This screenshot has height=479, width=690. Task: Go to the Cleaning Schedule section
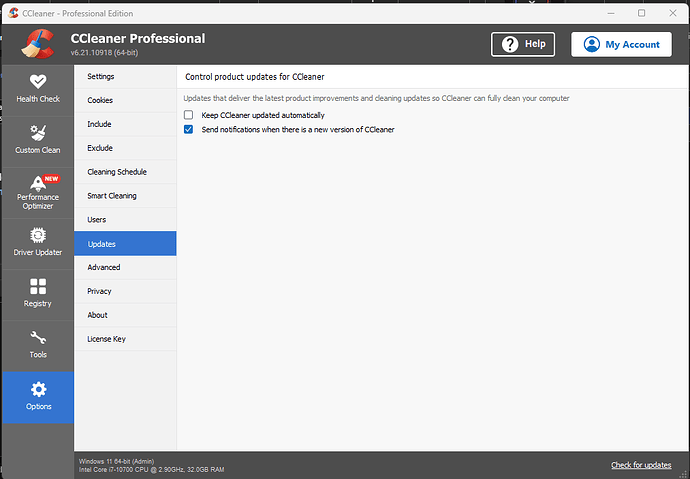click(117, 172)
